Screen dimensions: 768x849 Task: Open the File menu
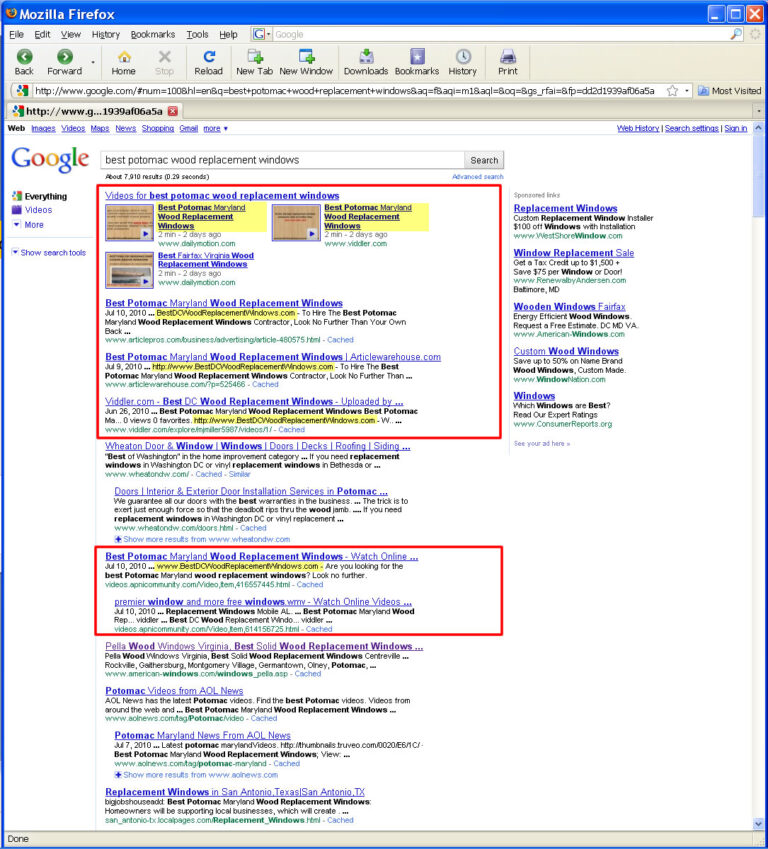click(x=17, y=34)
